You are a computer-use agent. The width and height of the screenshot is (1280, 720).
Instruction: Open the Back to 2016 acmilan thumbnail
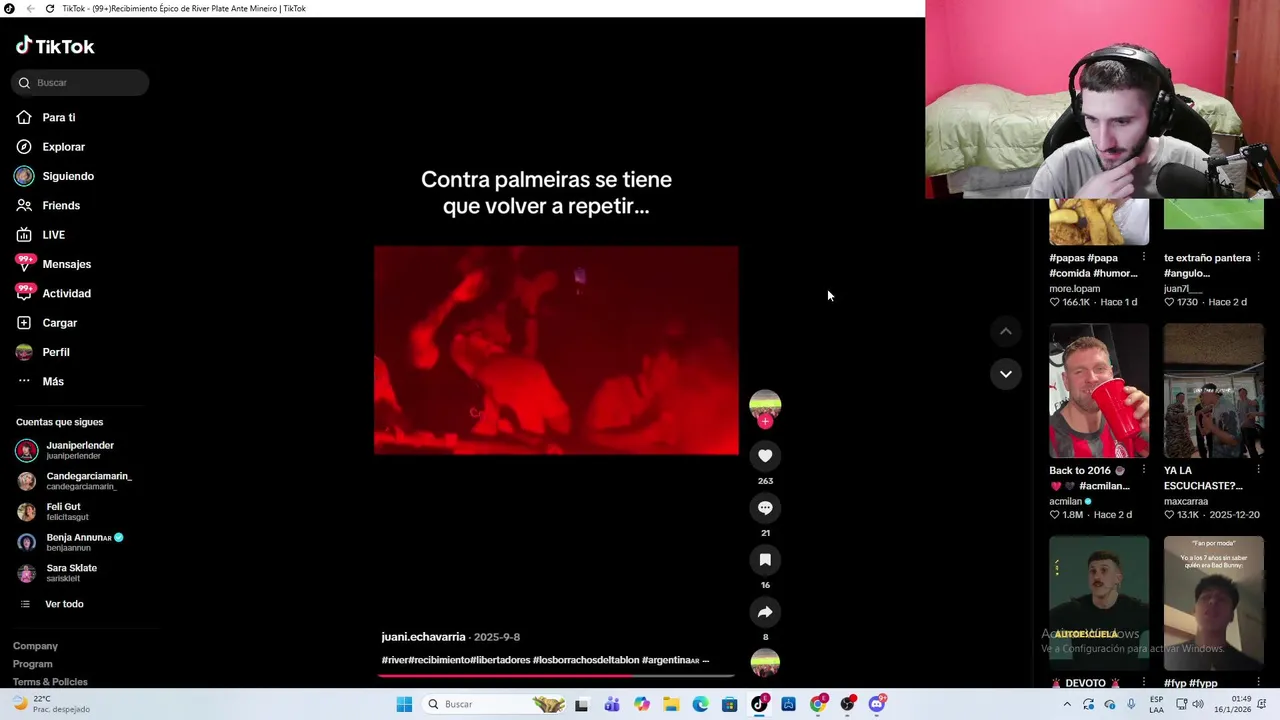[x=1099, y=391]
